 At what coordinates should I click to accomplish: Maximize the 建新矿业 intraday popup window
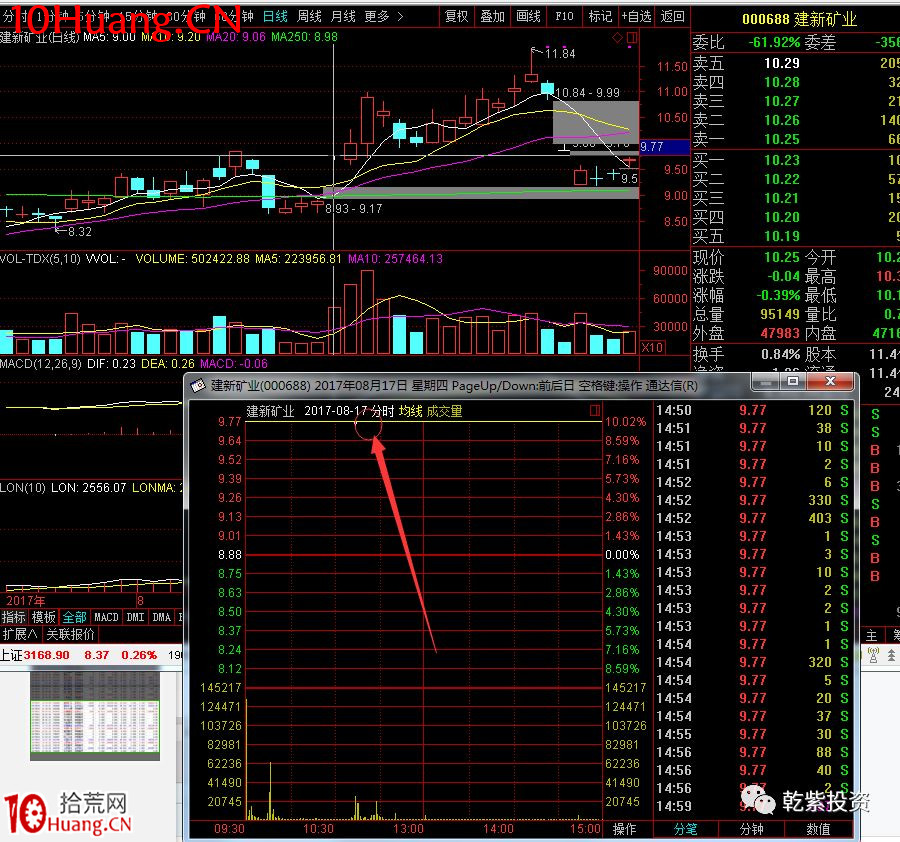[793, 382]
